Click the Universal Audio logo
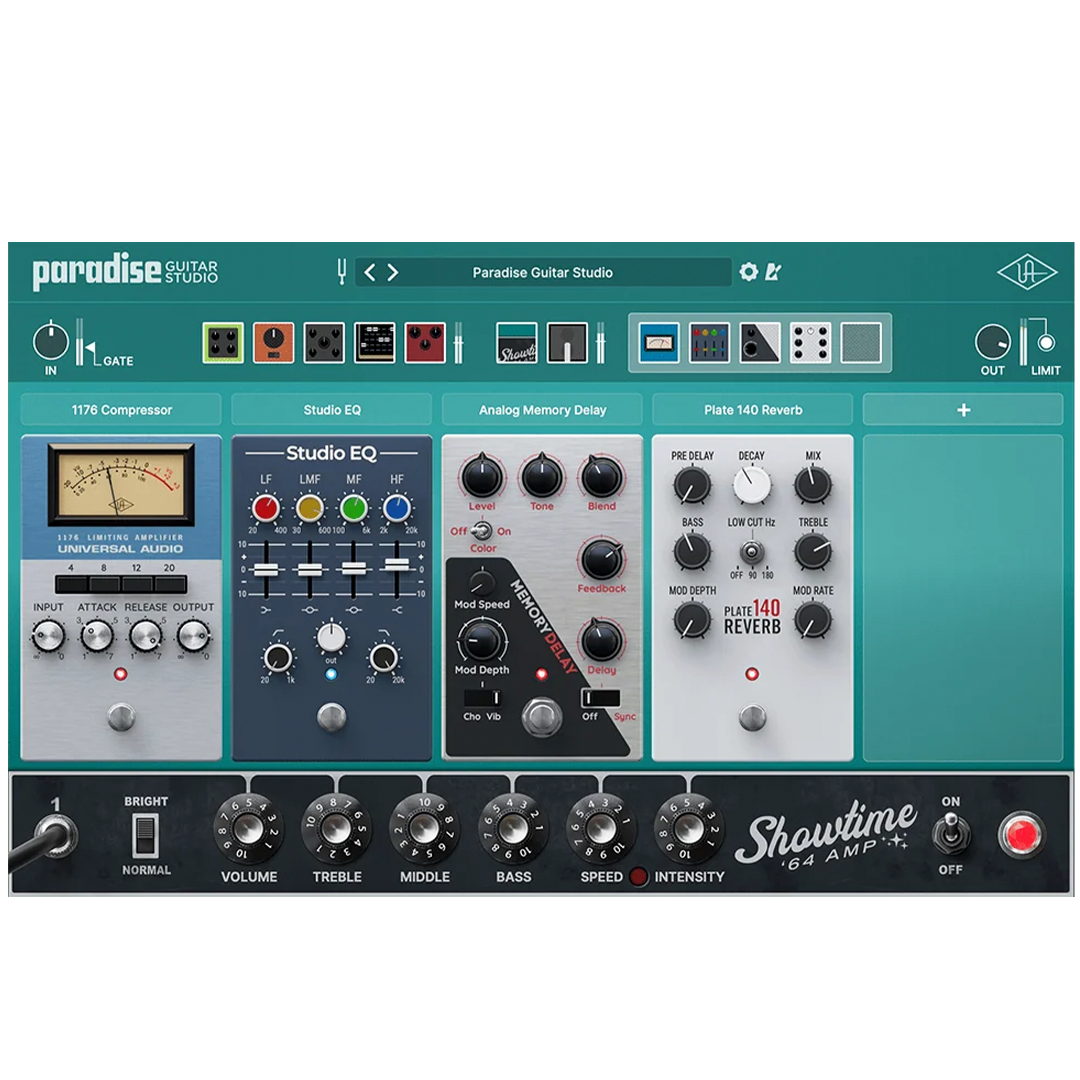This screenshot has height=1080, width=1080. (1027, 273)
